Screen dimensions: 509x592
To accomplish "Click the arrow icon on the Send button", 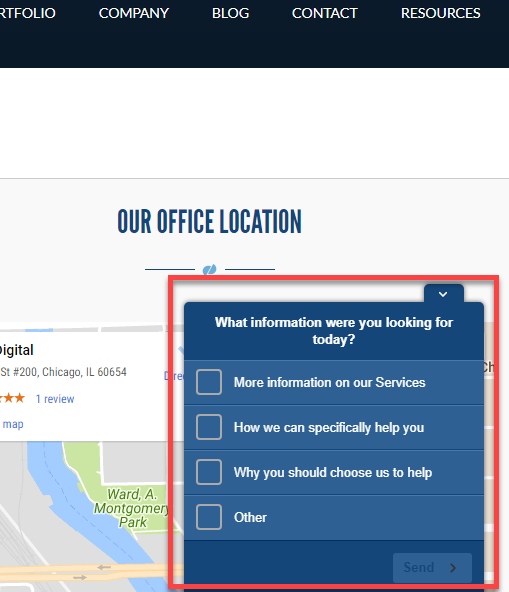I will point(453,567).
